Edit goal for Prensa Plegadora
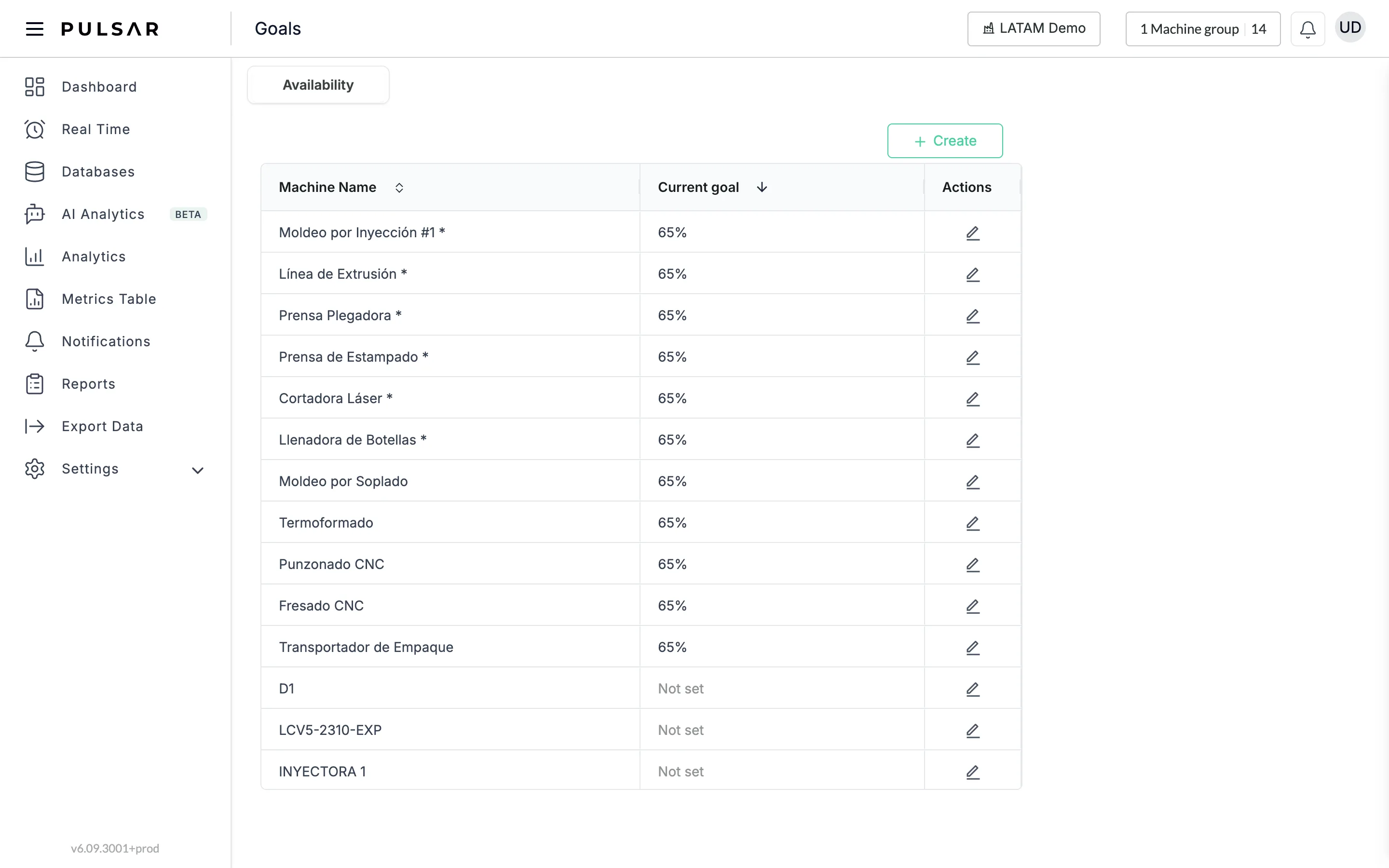Image resolution: width=1389 pixels, height=868 pixels. click(x=972, y=315)
